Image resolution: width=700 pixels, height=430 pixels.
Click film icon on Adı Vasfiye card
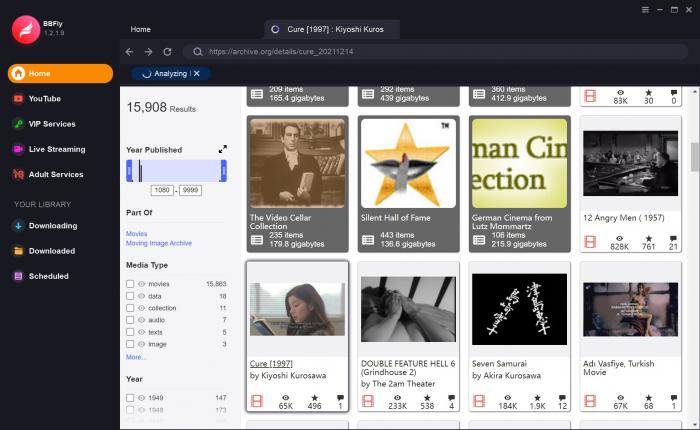pos(590,401)
